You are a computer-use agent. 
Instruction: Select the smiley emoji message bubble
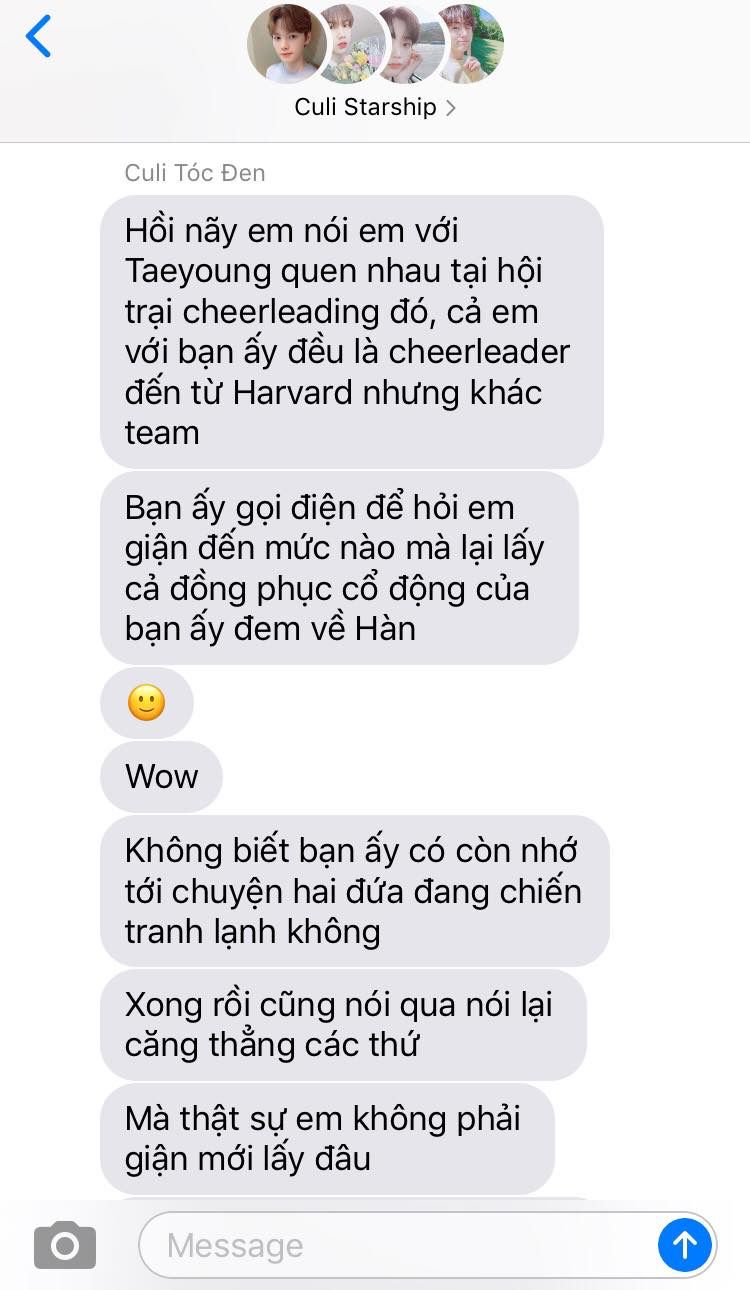click(147, 703)
